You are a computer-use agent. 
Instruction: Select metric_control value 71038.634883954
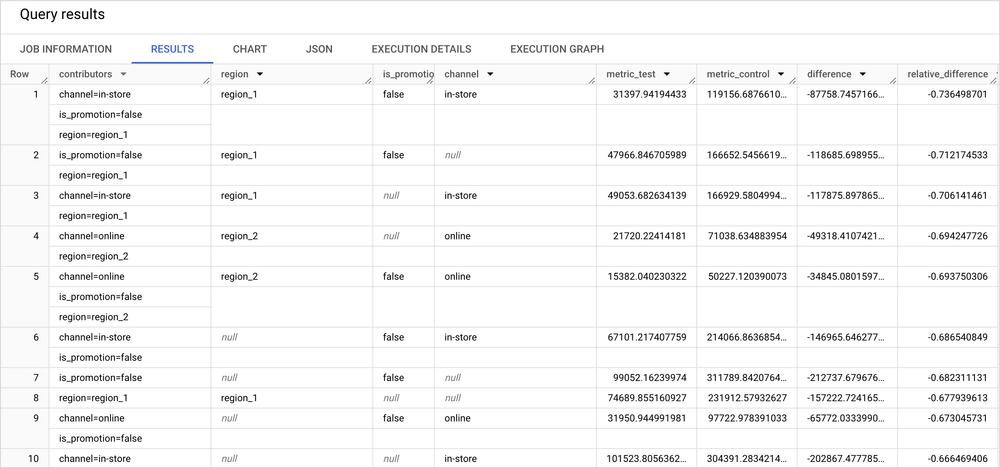[x=747, y=236]
